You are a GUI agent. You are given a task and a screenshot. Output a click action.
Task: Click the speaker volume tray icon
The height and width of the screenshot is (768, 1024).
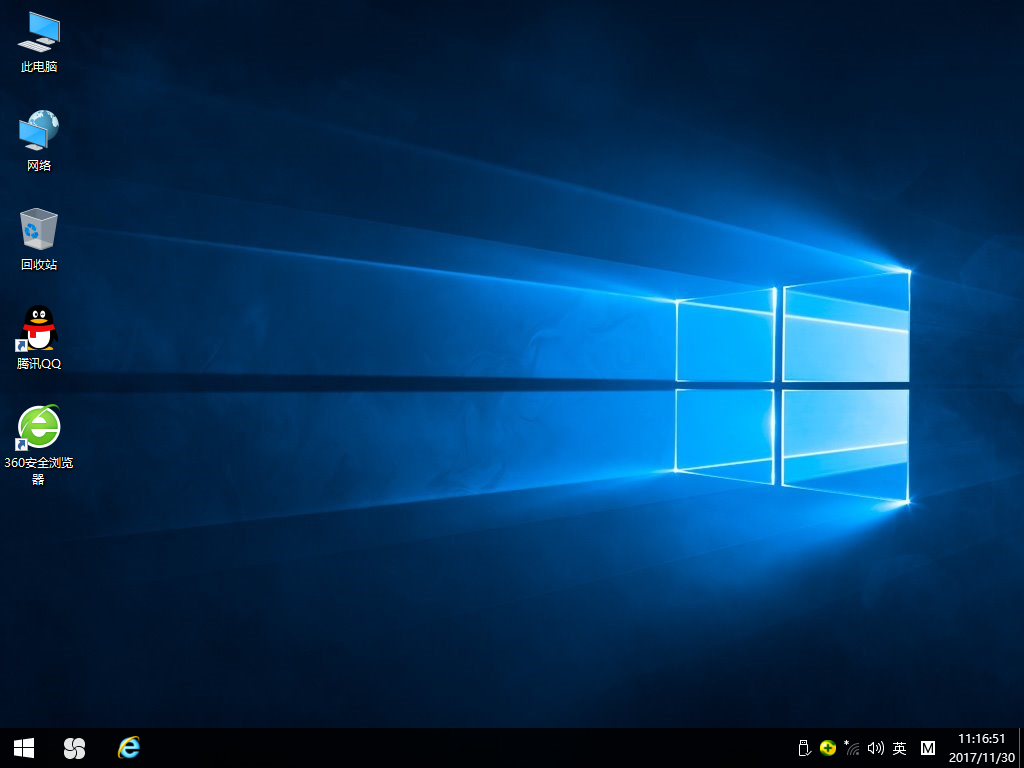point(876,748)
